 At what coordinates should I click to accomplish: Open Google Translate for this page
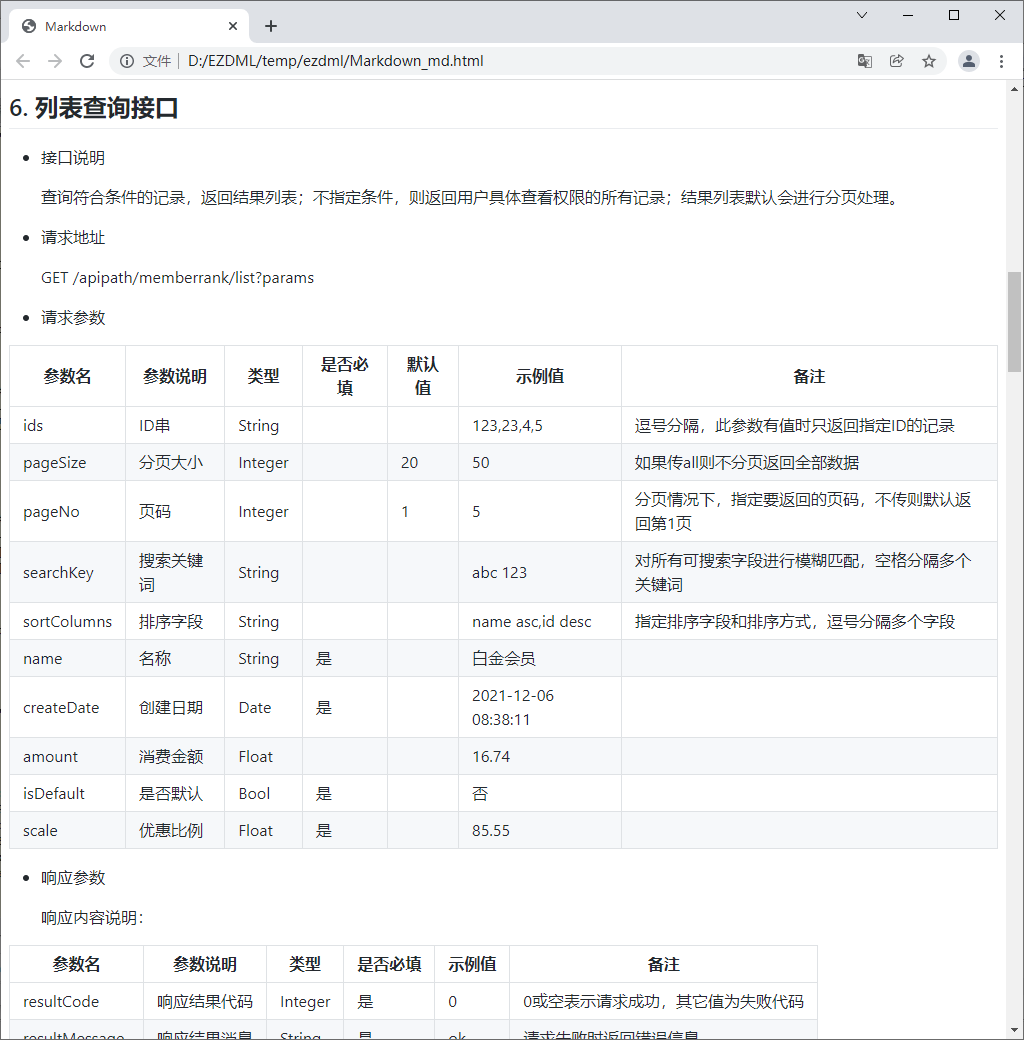[x=864, y=61]
